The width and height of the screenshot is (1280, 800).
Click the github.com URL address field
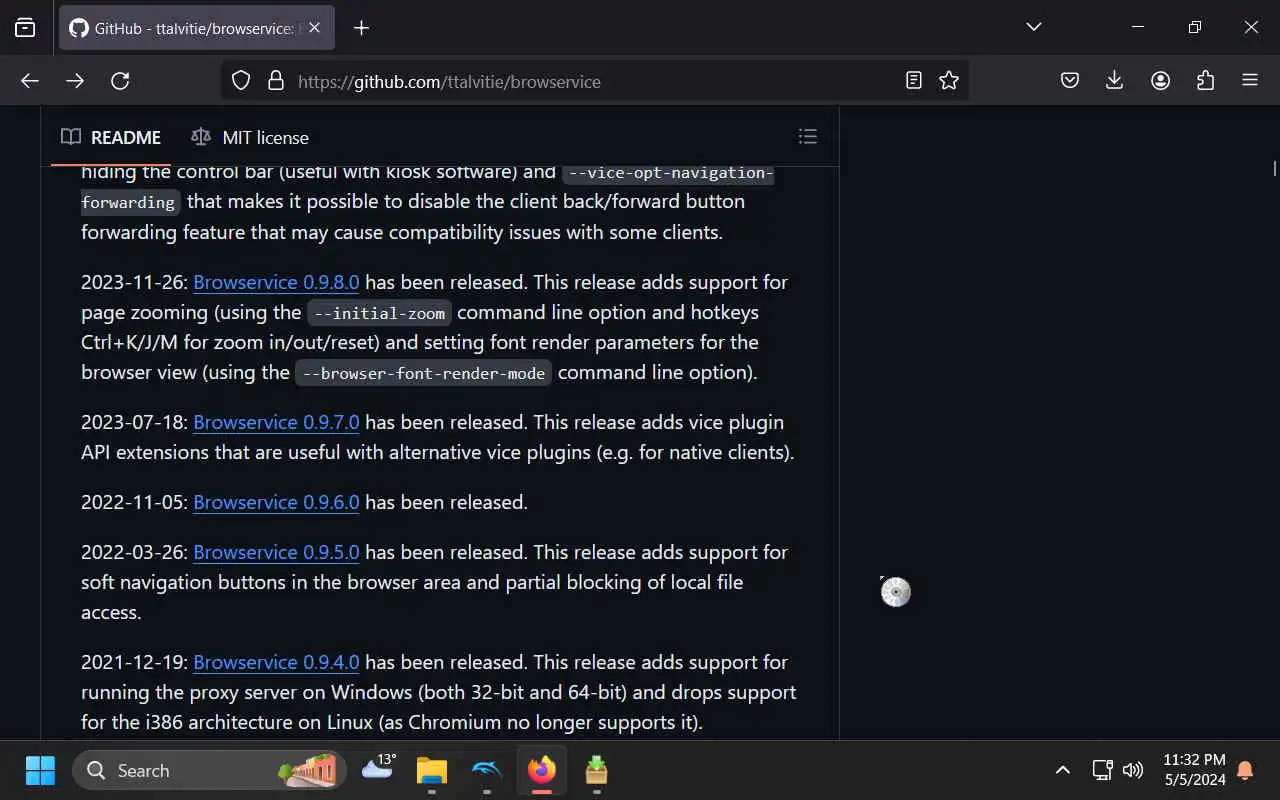click(x=593, y=81)
